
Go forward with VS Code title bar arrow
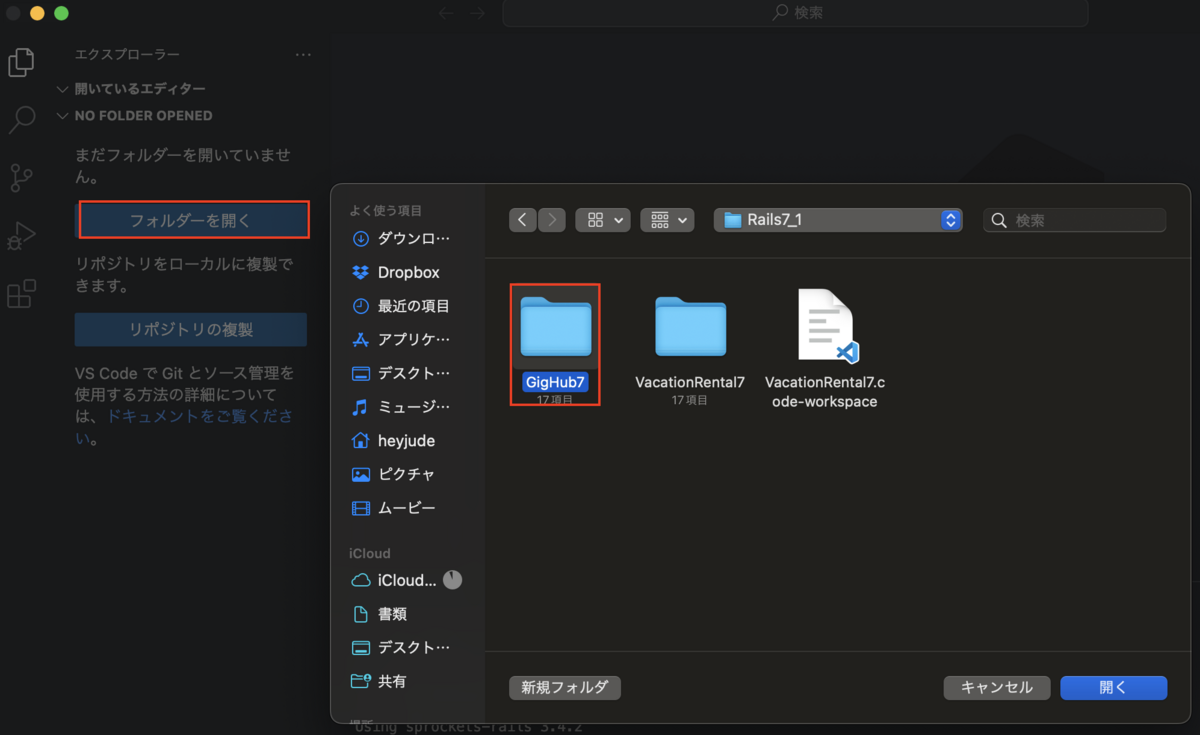coord(478,13)
